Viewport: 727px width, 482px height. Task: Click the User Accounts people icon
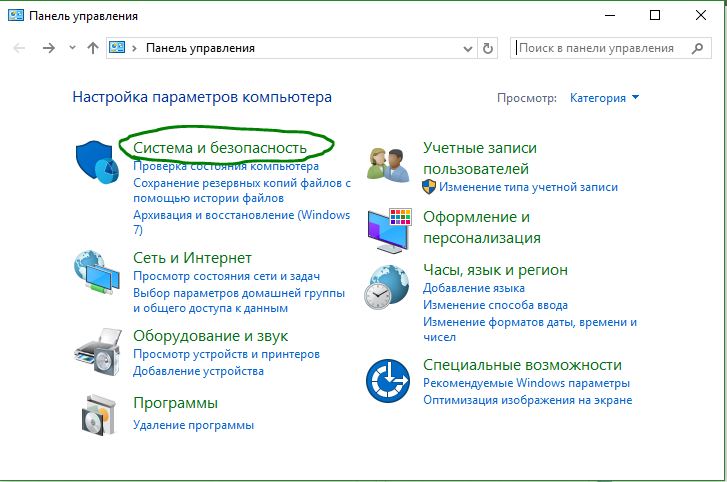tap(388, 165)
